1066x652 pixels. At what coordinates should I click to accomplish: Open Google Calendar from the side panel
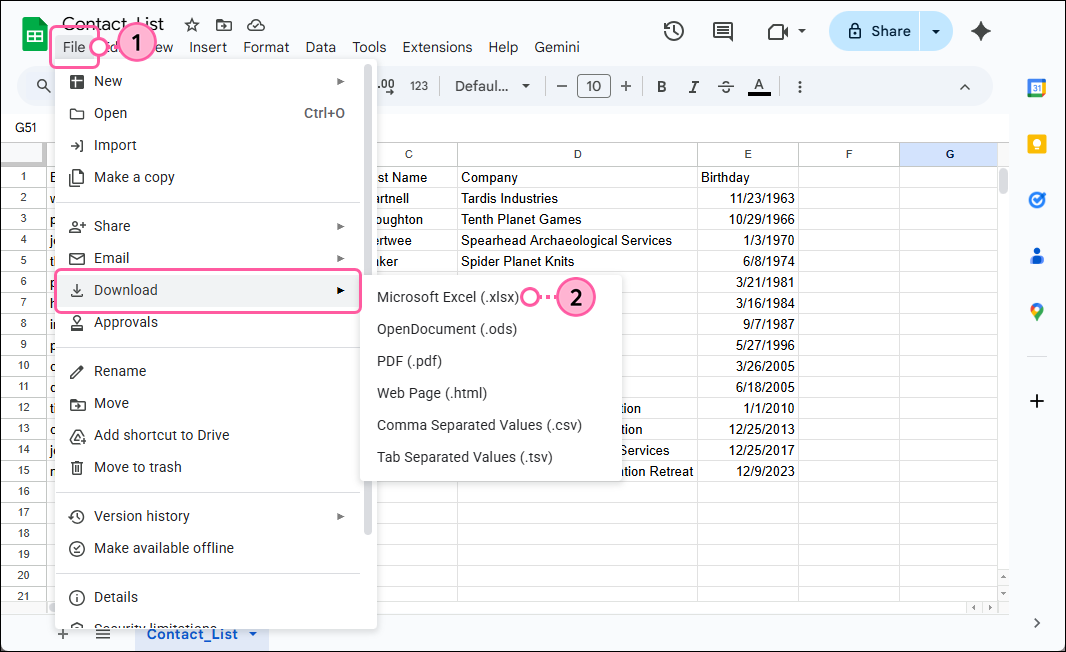tap(1037, 88)
